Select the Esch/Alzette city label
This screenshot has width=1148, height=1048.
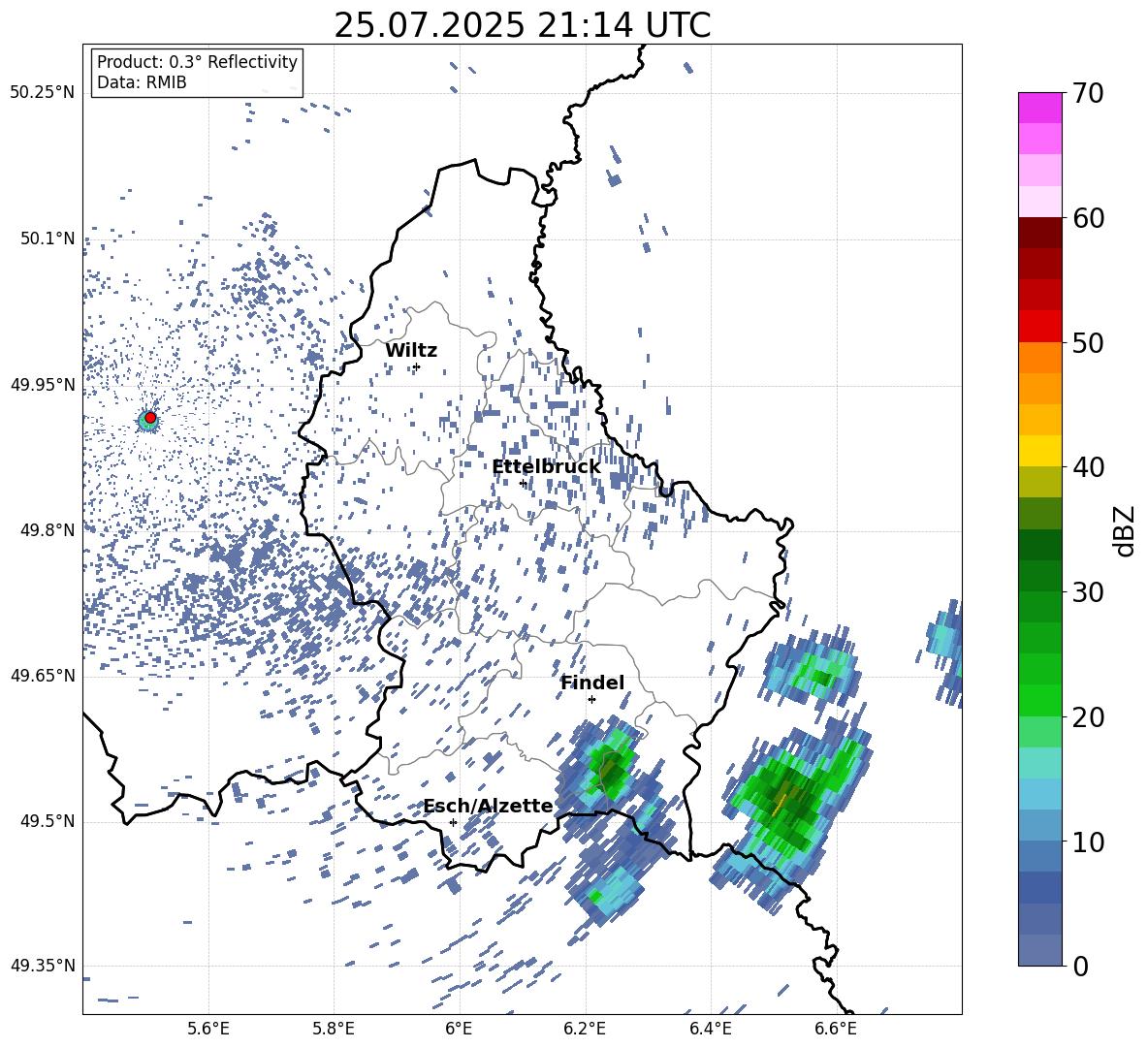(489, 807)
